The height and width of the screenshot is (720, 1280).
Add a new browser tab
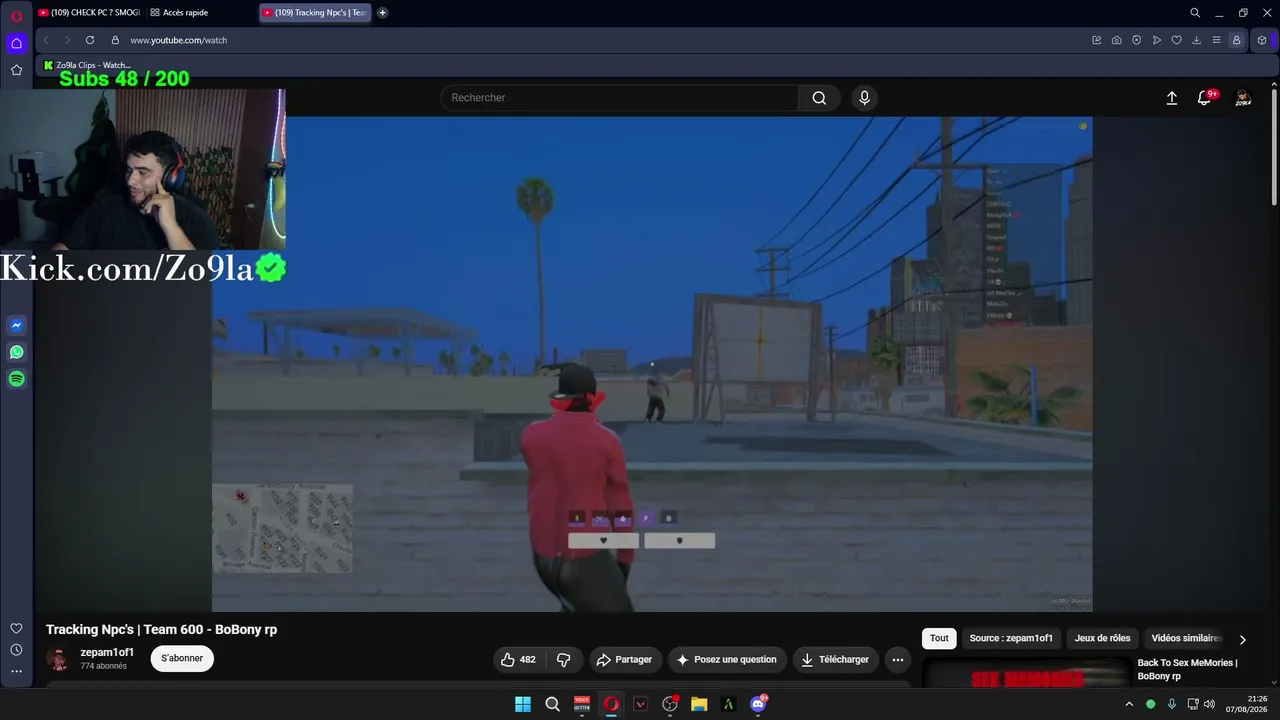(382, 13)
